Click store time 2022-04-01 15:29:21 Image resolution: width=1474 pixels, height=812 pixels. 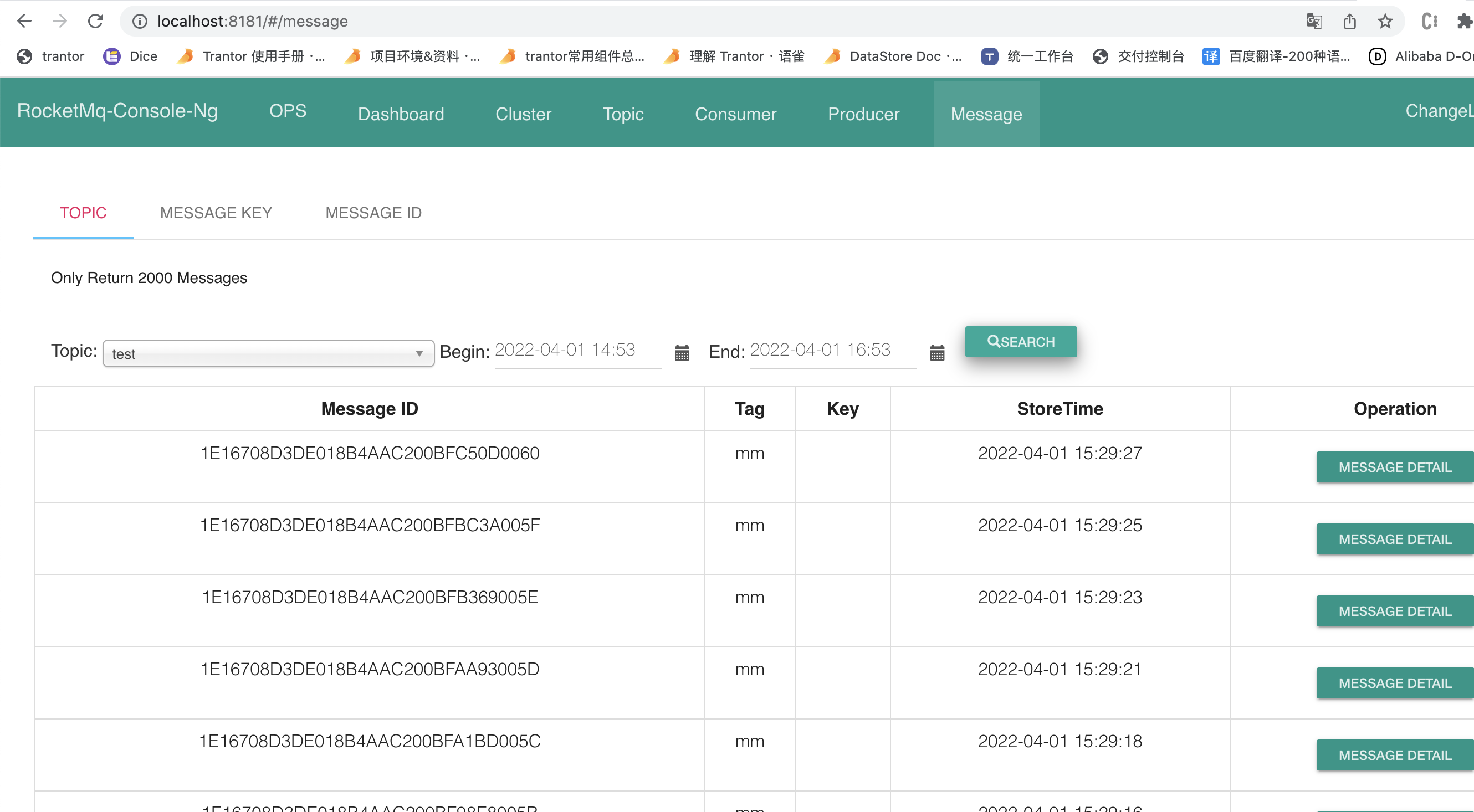(1060, 669)
